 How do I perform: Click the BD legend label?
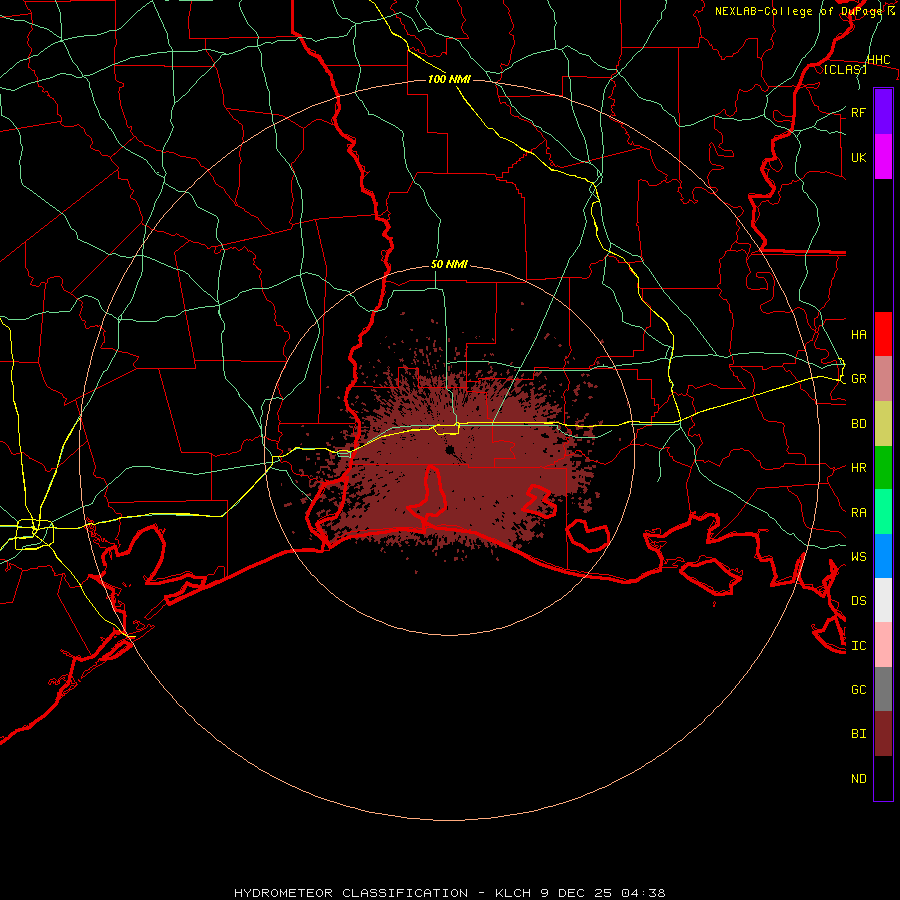tap(858, 424)
